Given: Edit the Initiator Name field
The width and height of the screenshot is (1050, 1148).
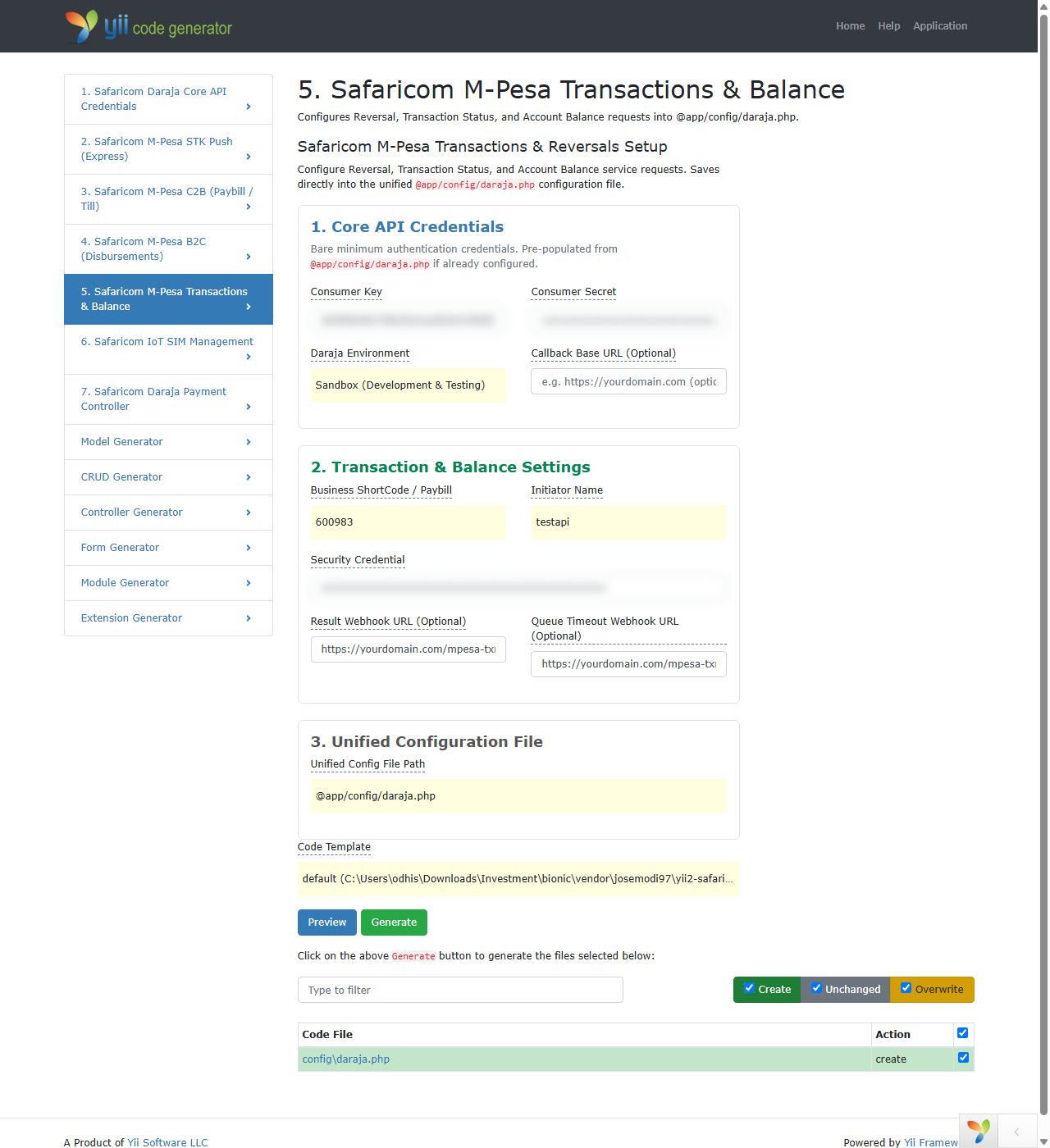Looking at the screenshot, I should [x=628, y=522].
